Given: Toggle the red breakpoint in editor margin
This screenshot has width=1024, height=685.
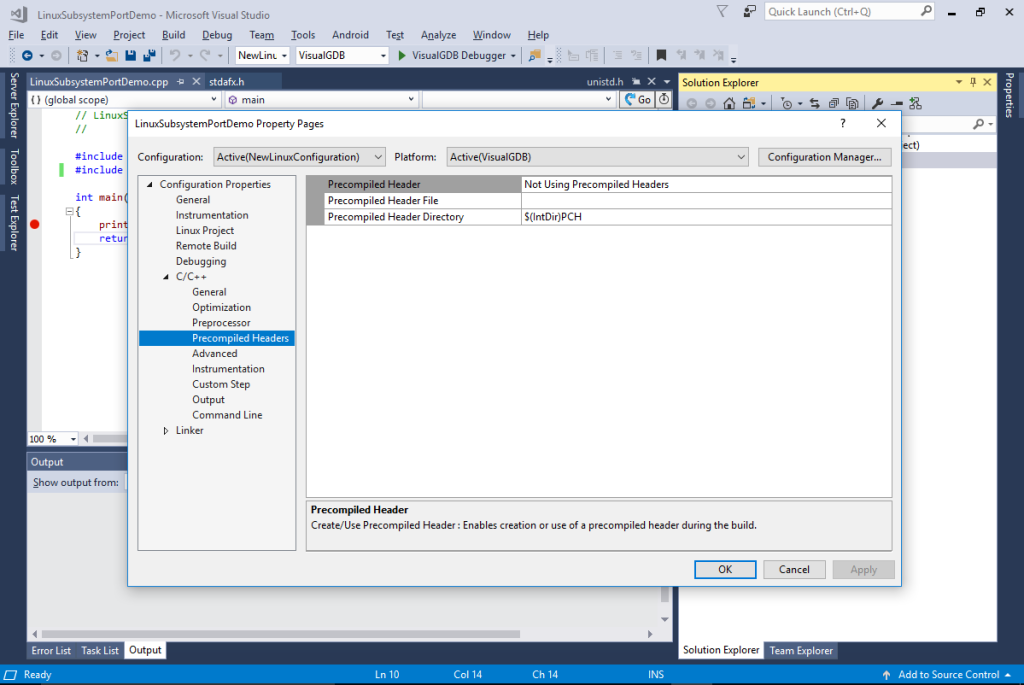Looking at the screenshot, I should click(34, 225).
